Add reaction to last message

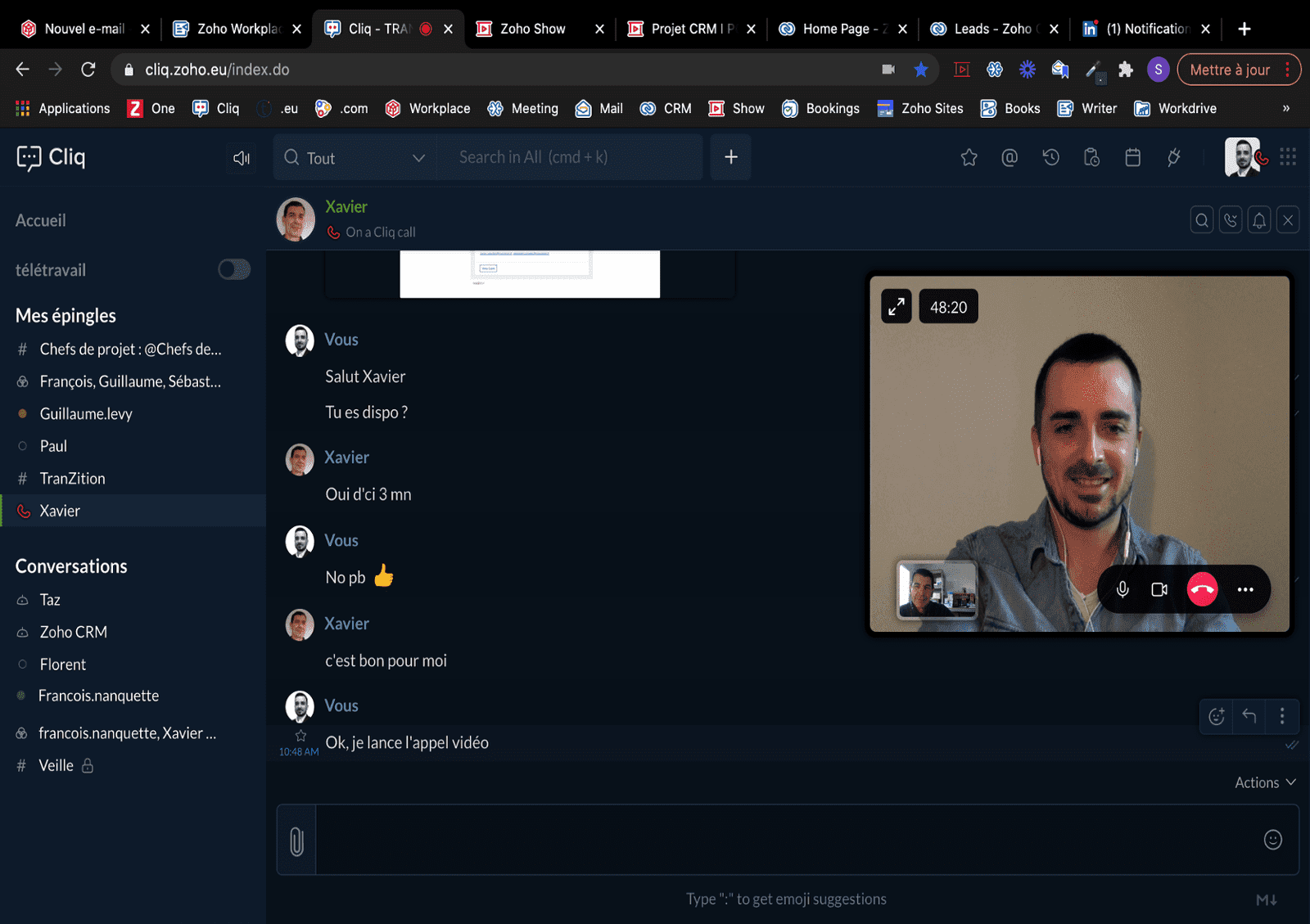pos(1217,717)
